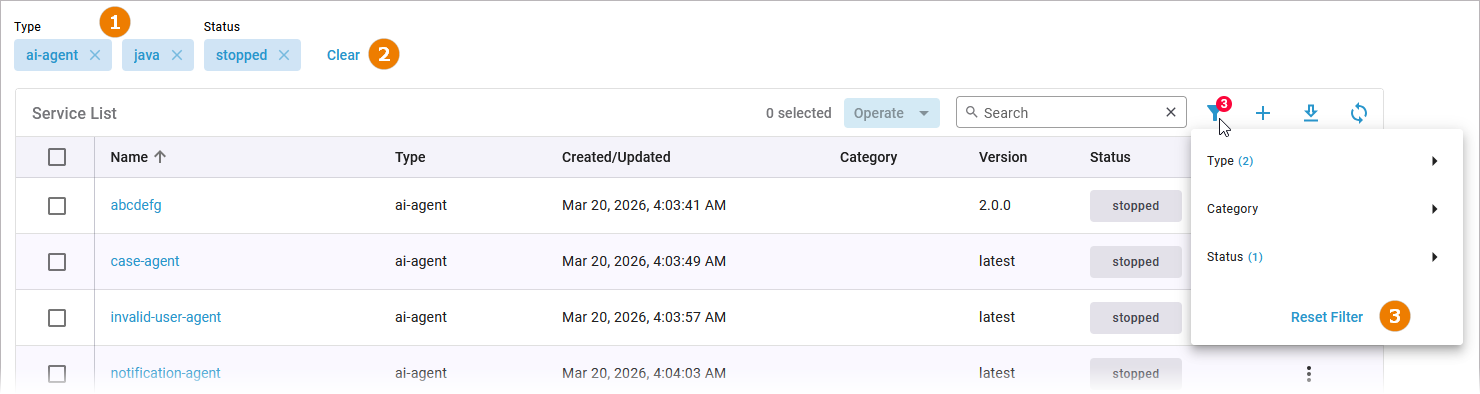Check the box for case-agent row
This screenshot has width=1480, height=394.
[x=57, y=261]
